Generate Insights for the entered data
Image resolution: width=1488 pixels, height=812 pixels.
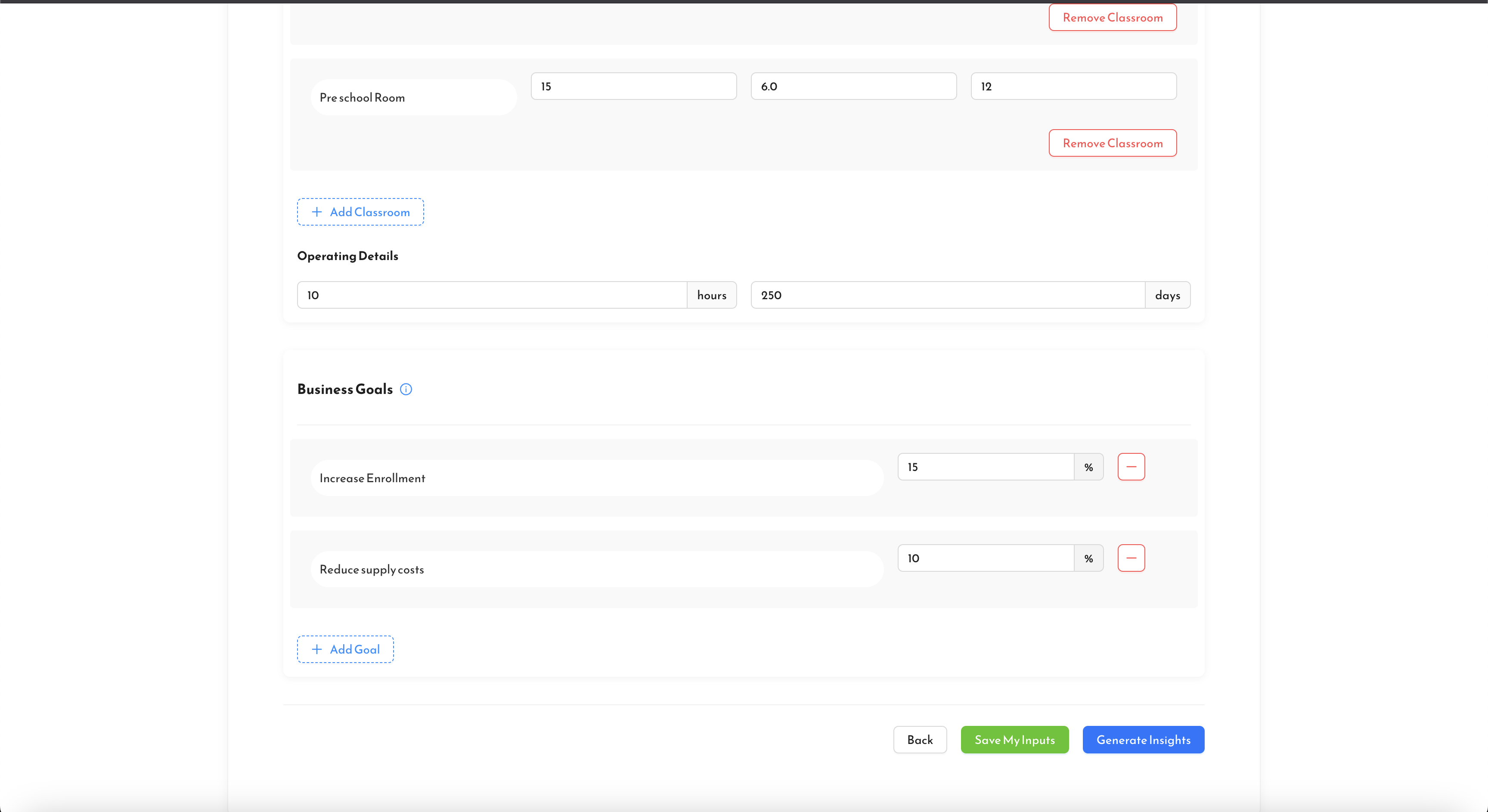click(x=1143, y=740)
